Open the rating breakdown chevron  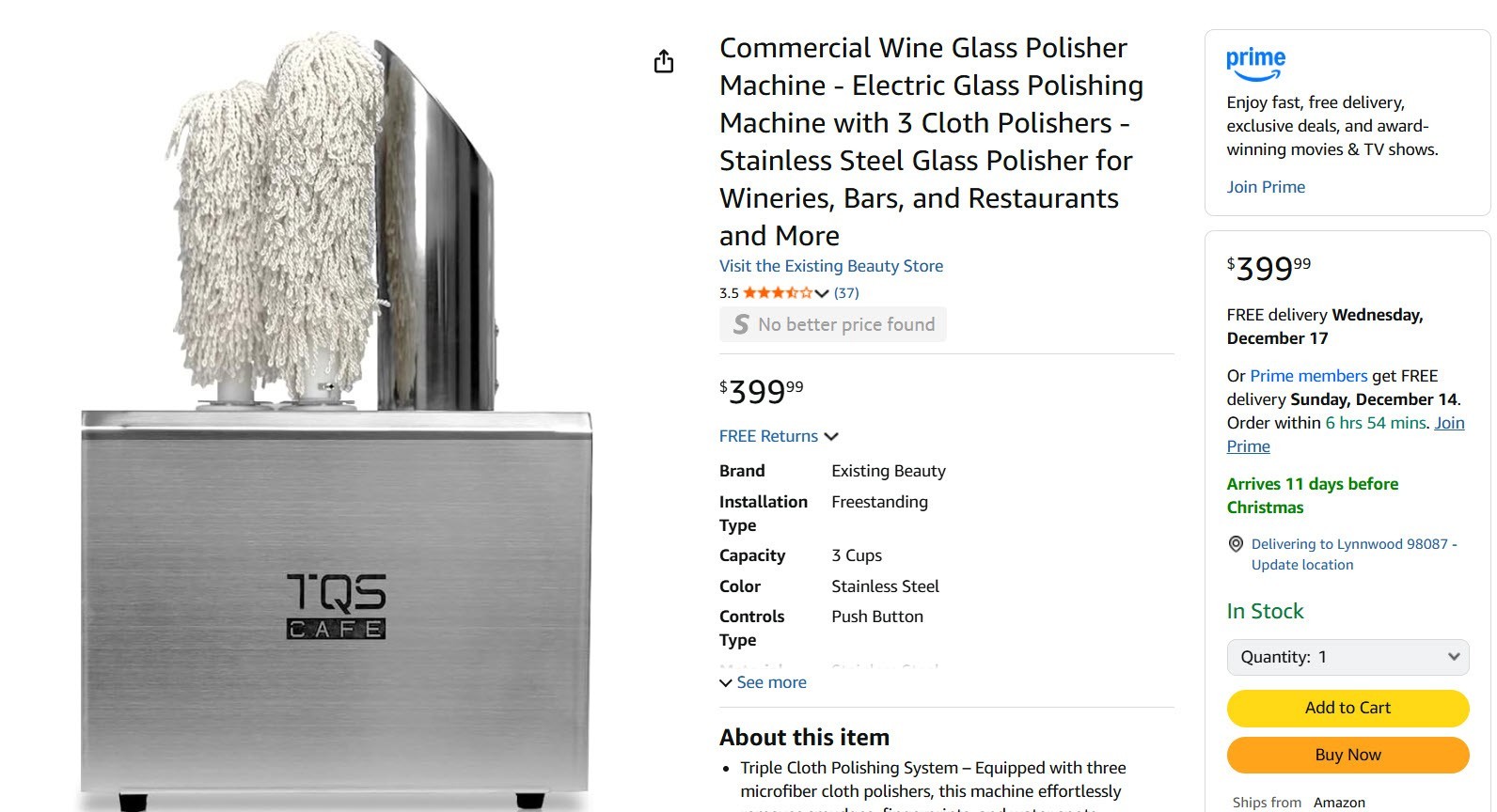(x=822, y=293)
